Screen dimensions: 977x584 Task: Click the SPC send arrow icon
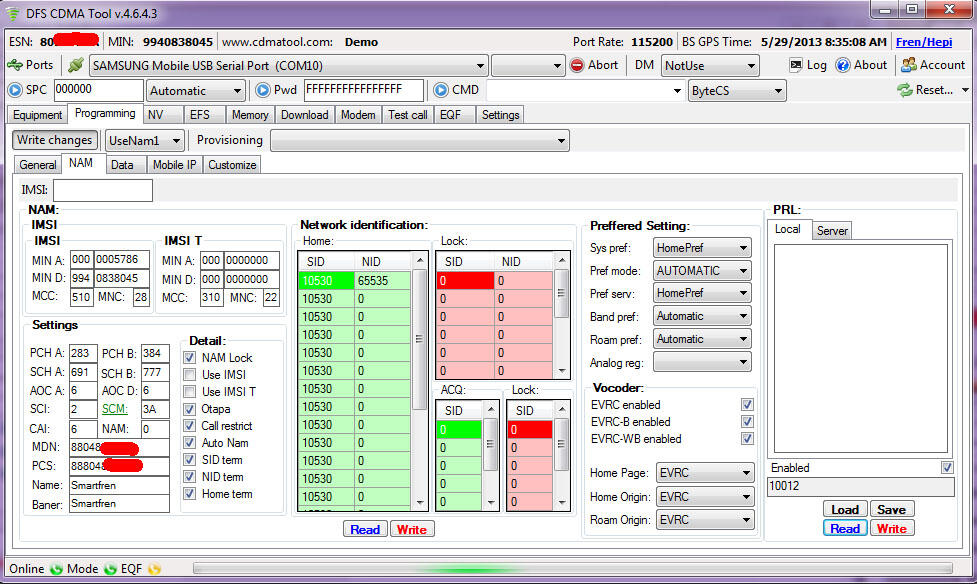pos(15,90)
